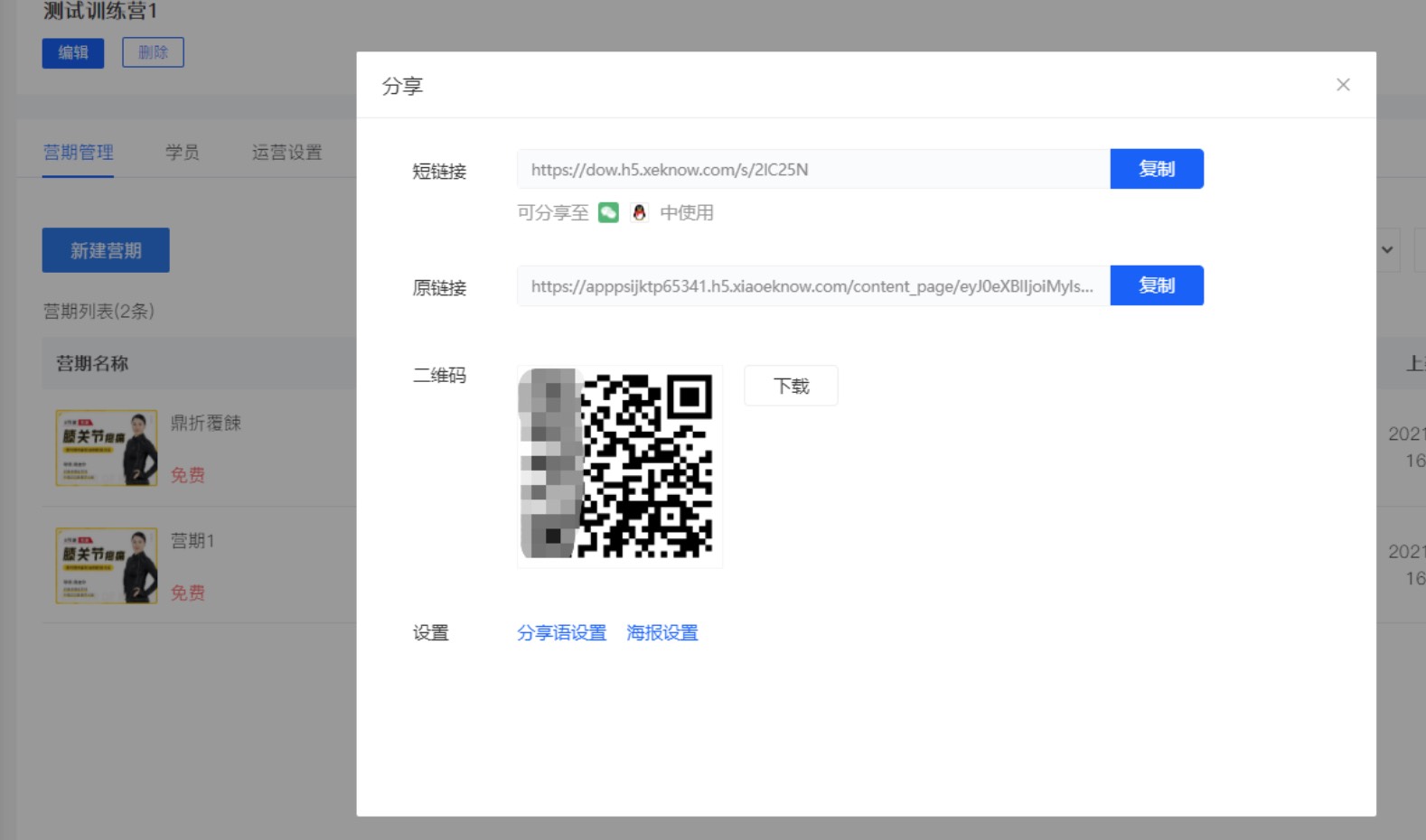Click the WeChat share icon
This screenshot has height=840, width=1426.
(608, 212)
